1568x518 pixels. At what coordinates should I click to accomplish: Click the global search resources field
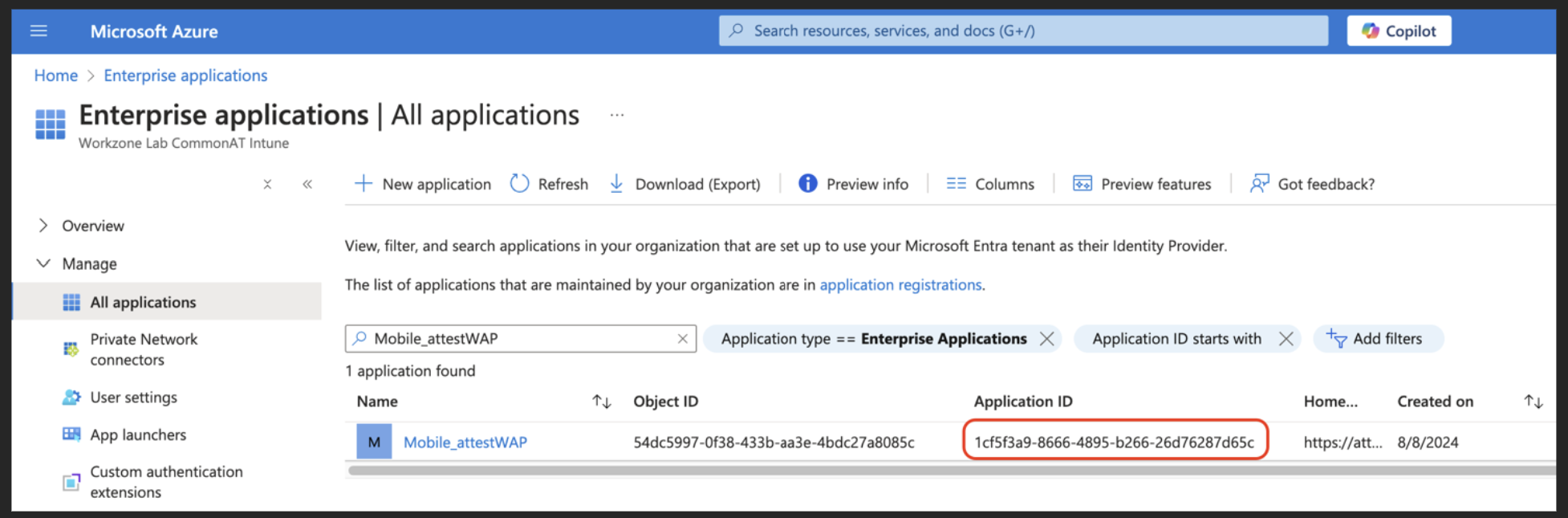coord(1023,31)
